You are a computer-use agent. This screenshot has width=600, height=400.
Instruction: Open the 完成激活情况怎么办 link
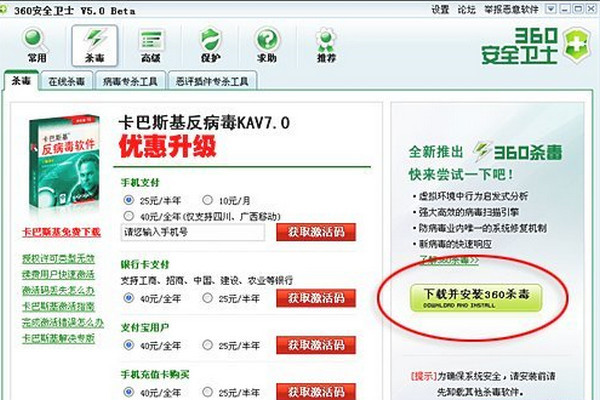pyautogui.click(x=63, y=322)
